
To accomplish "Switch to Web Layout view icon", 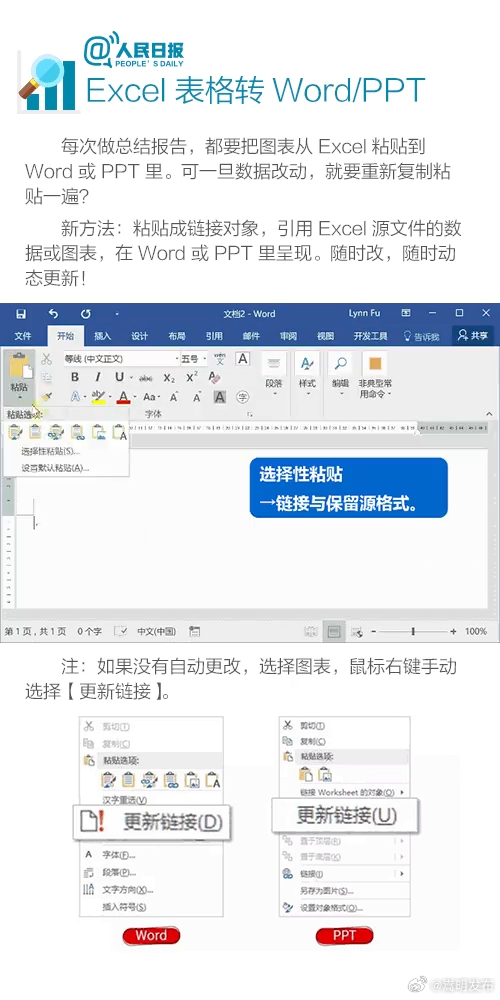I will (x=357, y=631).
